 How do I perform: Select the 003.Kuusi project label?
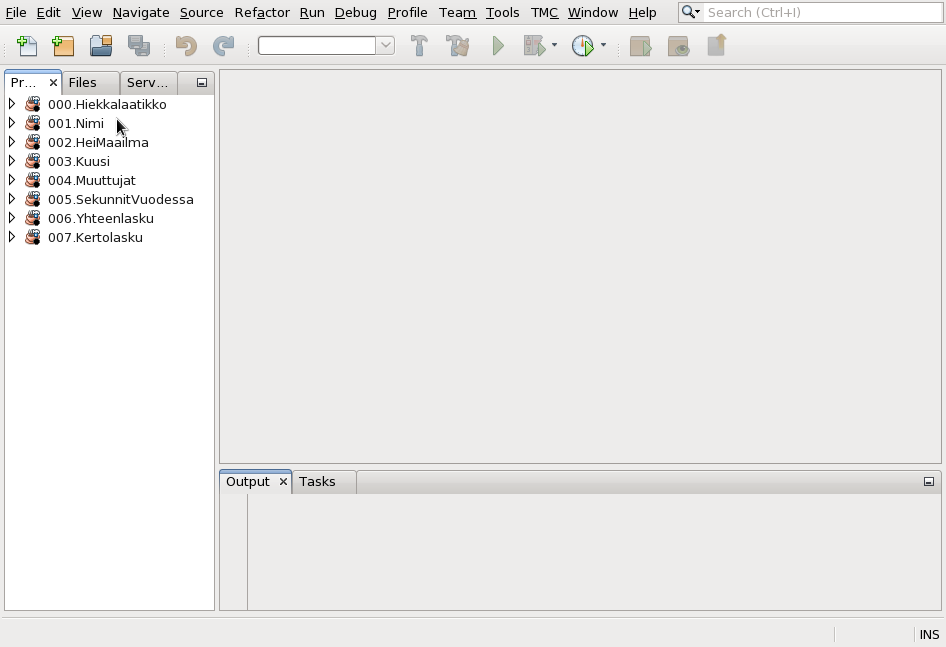[x=79, y=161]
